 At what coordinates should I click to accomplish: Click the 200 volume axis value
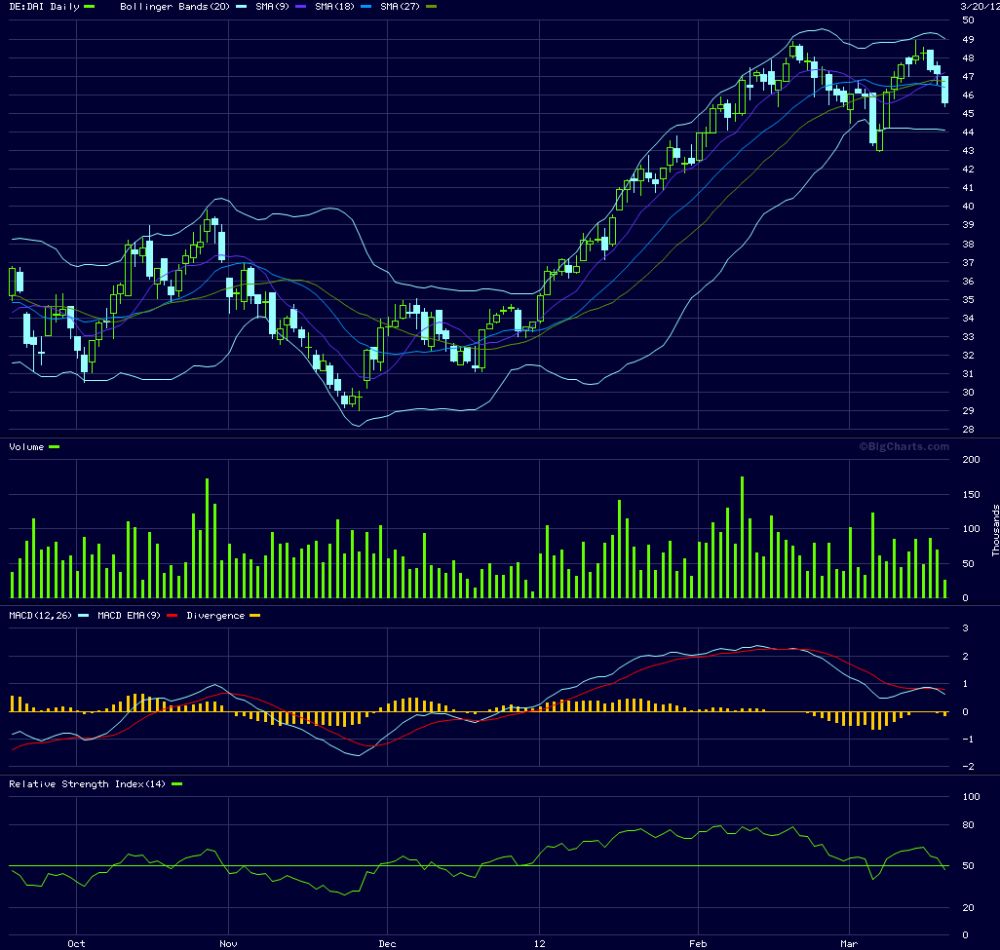coord(971,460)
